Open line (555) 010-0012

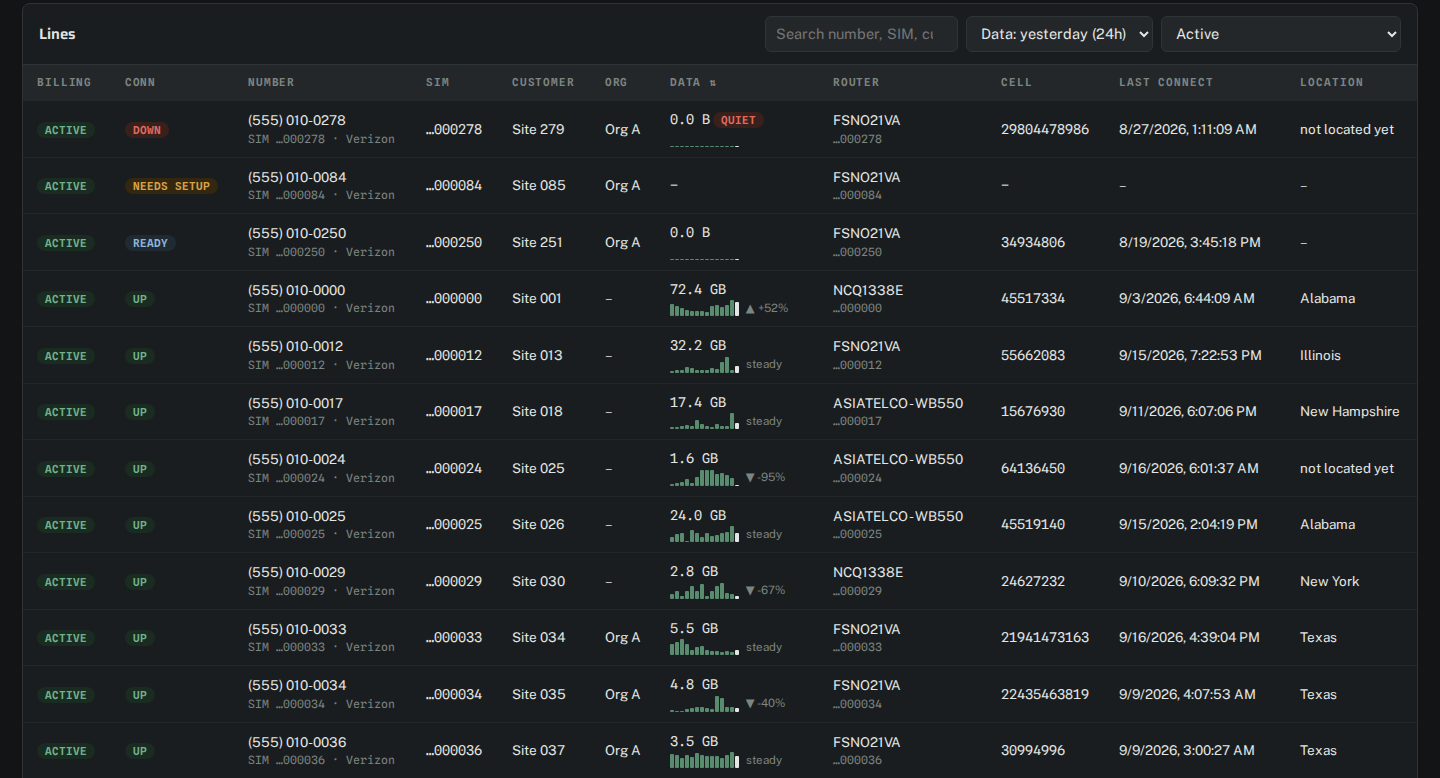pos(296,346)
